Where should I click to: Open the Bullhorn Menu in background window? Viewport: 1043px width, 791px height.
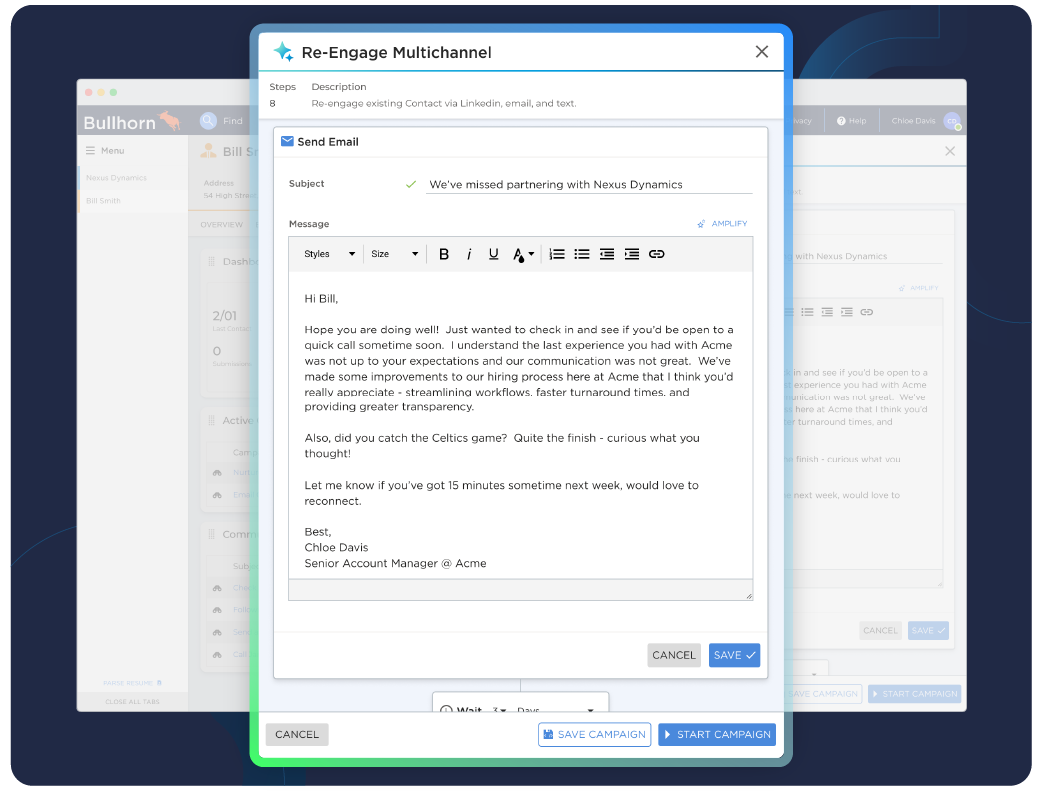pos(105,151)
